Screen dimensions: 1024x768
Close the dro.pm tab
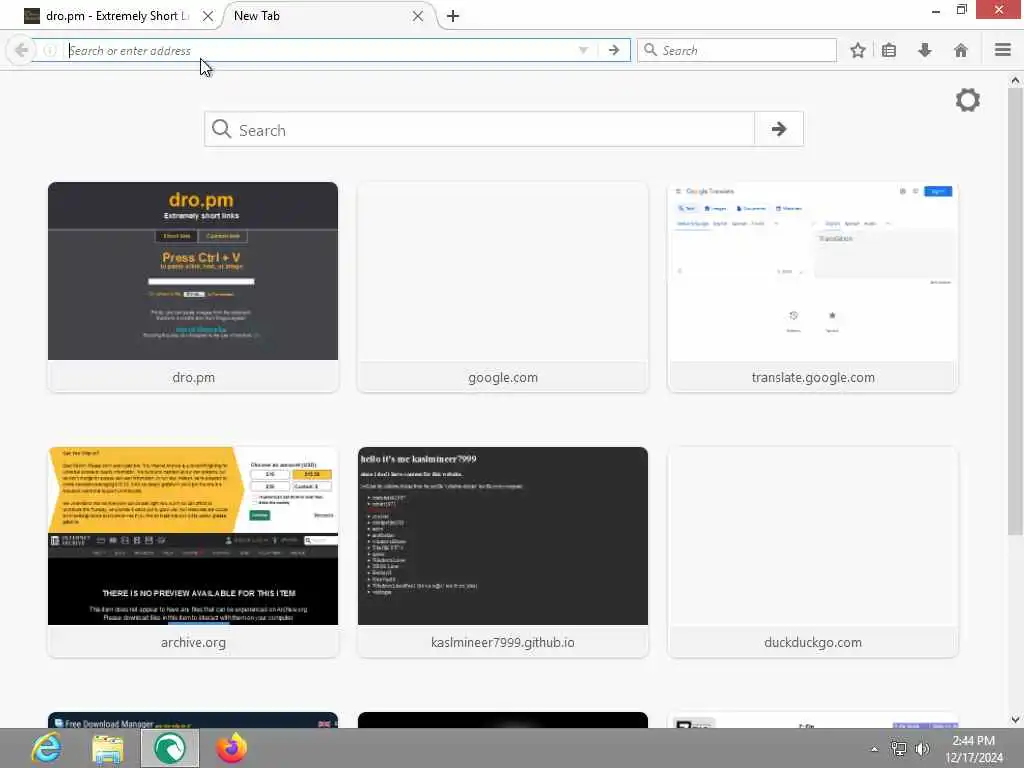(208, 16)
